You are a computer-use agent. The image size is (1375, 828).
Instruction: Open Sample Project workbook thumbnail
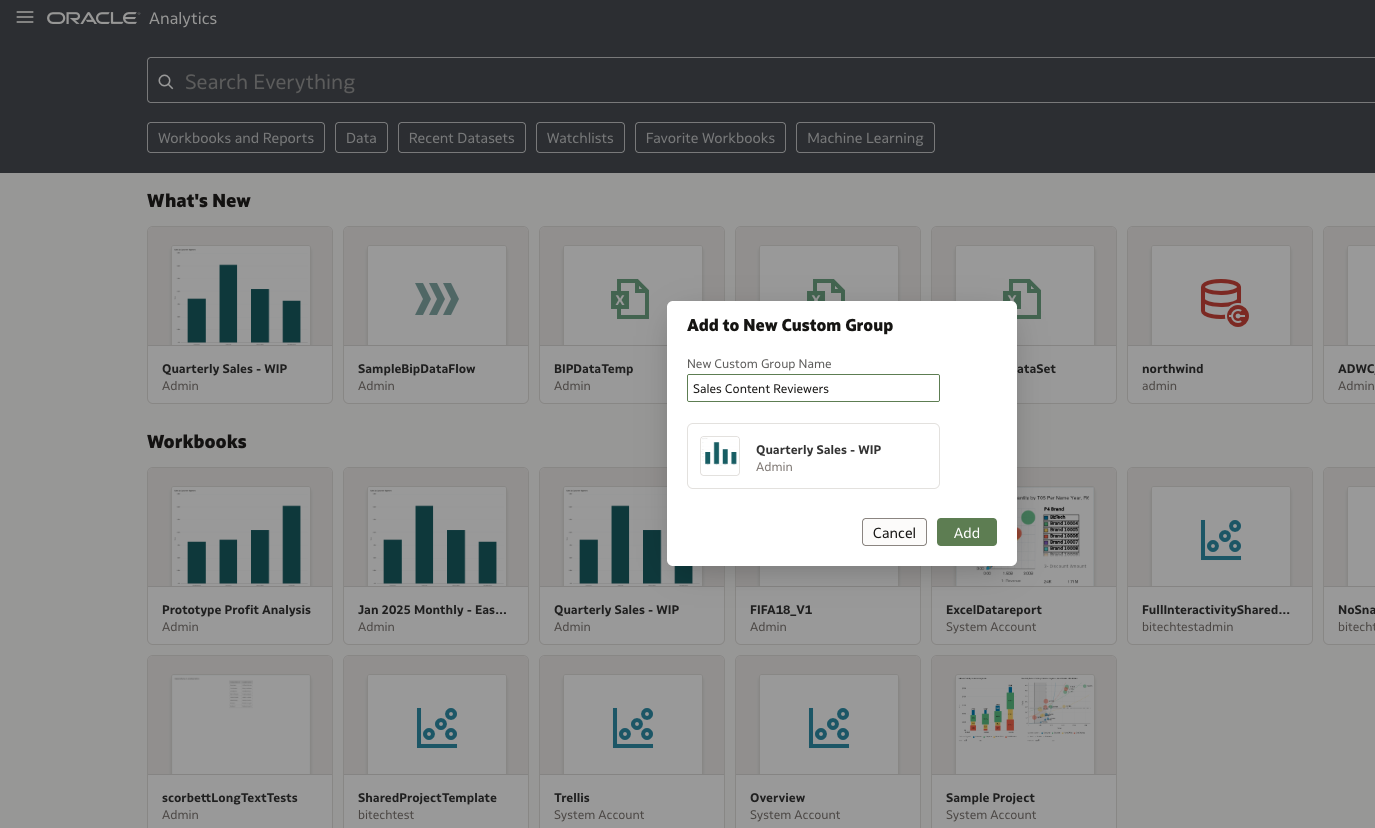click(1024, 725)
